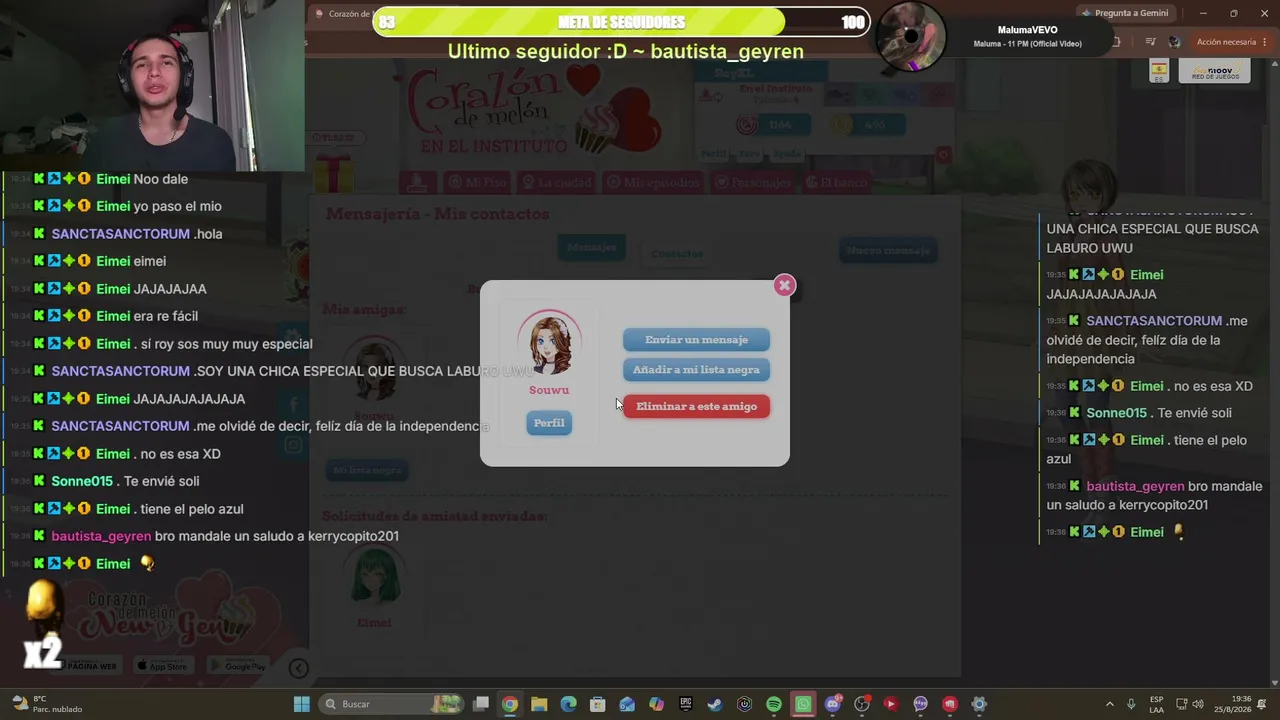The width and height of the screenshot is (1280, 720).
Task: Open 'La ciudad' menu item
Action: point(557,182)
